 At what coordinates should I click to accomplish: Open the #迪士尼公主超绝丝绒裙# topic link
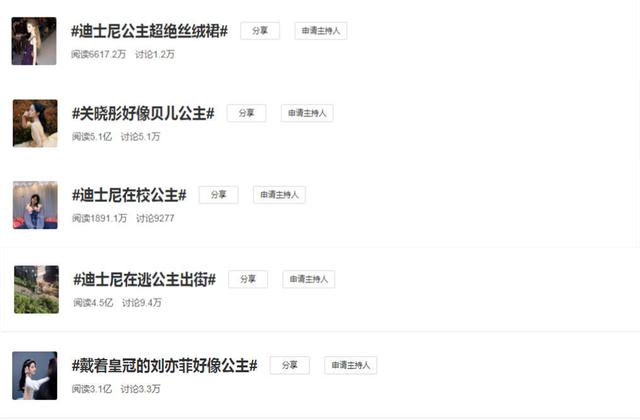coord(149,31)
